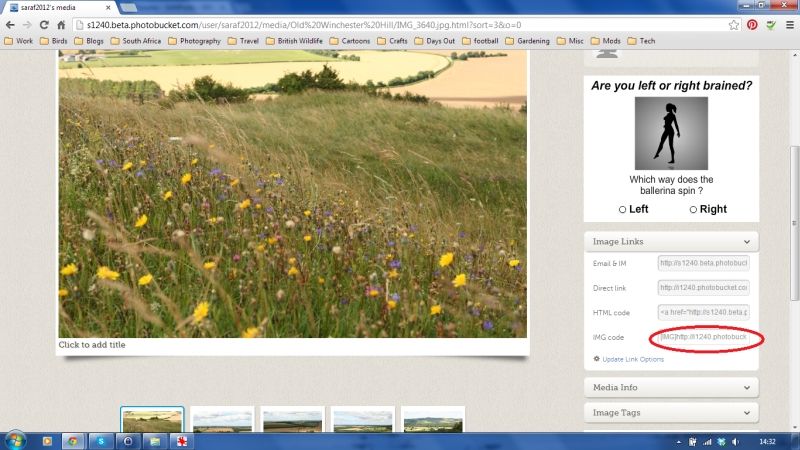This screenshot has width=800, height=450.
Task: Click the main wildflower meadow photo
Action: (x=292, y=194)
